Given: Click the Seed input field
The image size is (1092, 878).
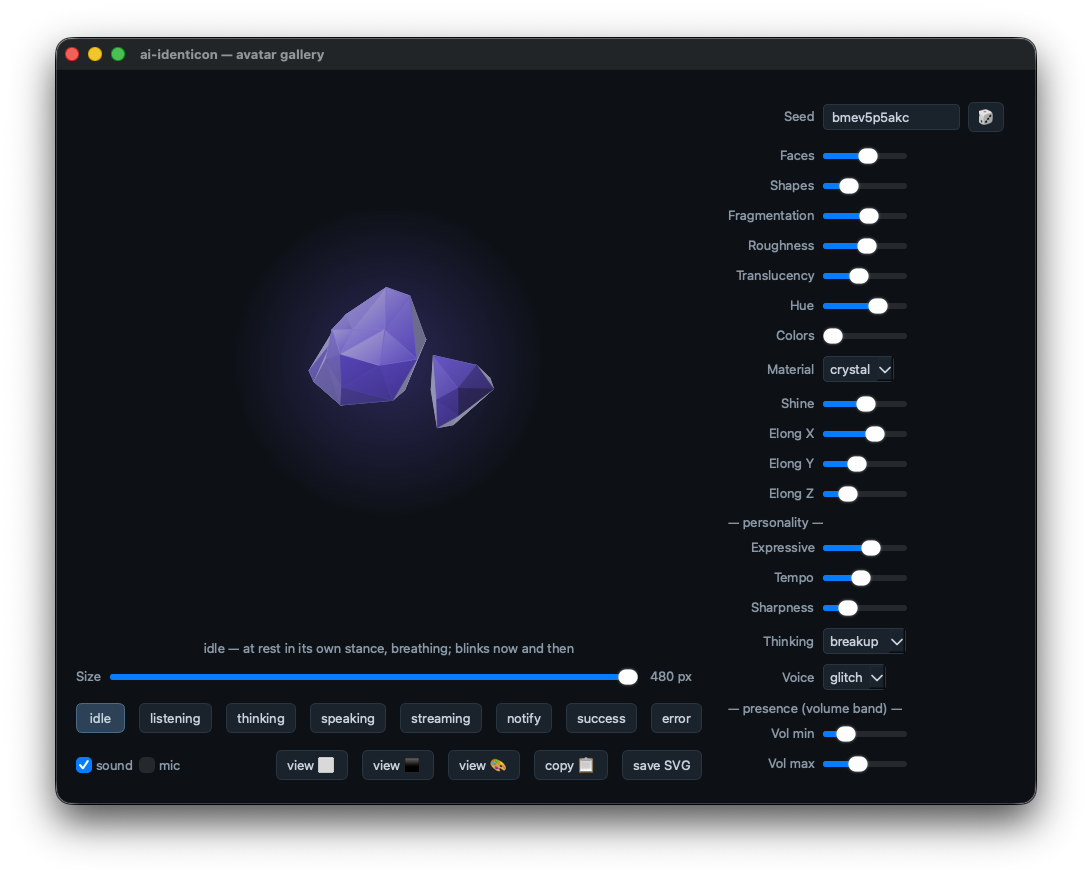Looking at the screenshot, I should click(891, 117).
